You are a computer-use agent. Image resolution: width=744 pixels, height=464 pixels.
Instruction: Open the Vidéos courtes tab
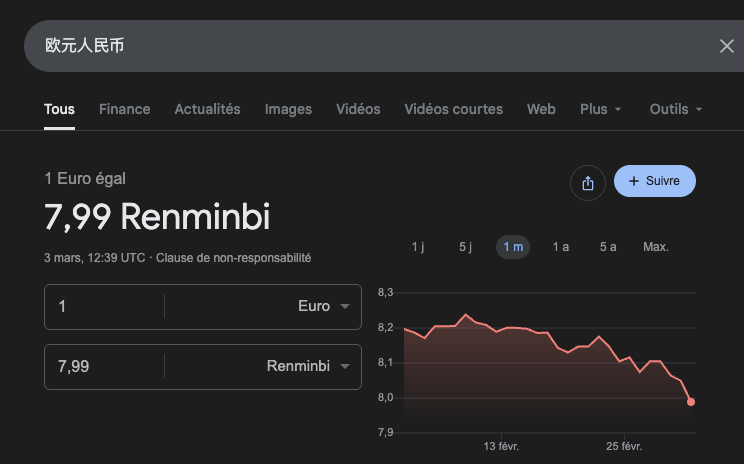coord(453,109)
